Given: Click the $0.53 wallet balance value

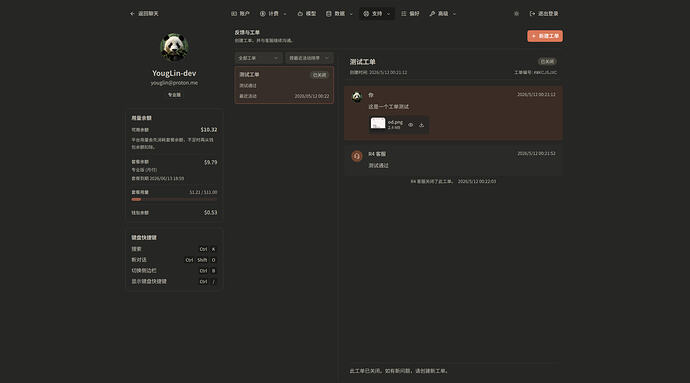Looking at the screenshot, I should point(210,213).
